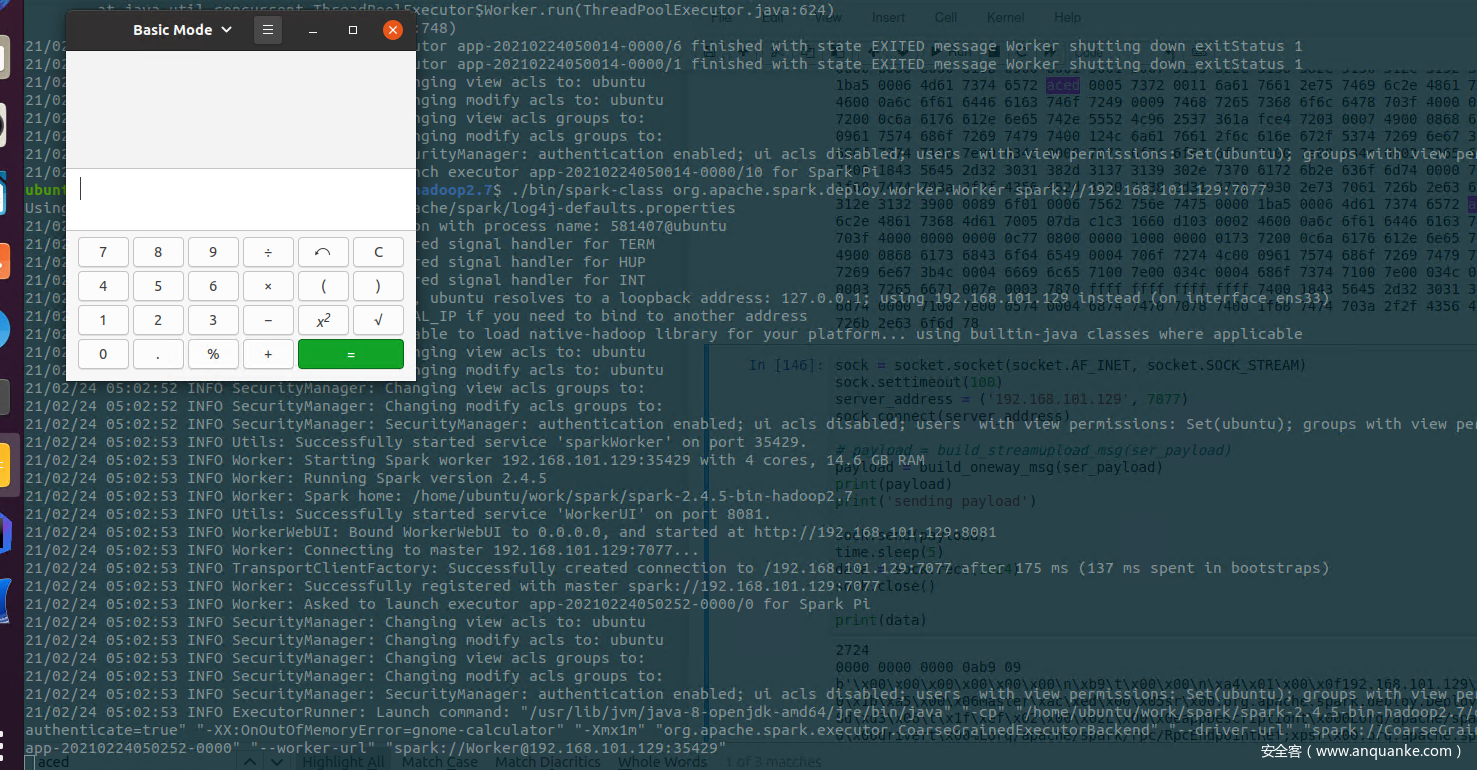Screen dimensions: 1477x770
Task: Click calculator digit 2 button
Action: [158, 320]
